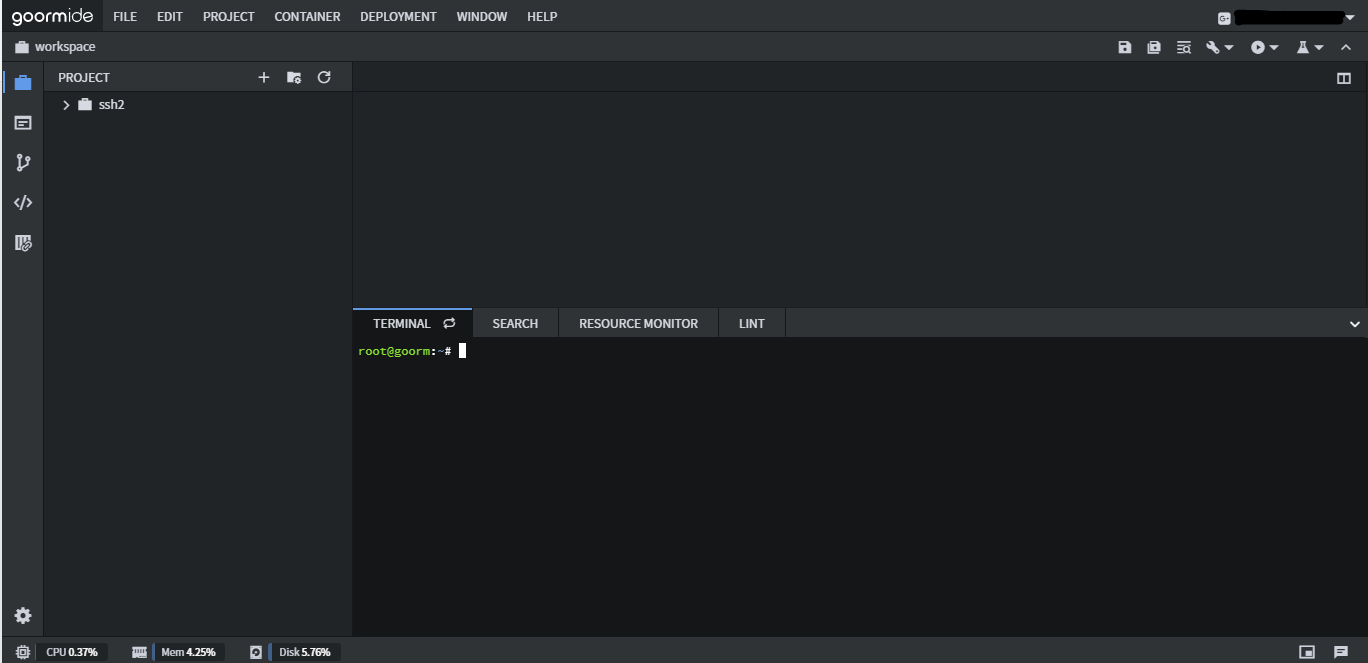
Task: Open the WINDOW menu
Action: click(482, 16)
